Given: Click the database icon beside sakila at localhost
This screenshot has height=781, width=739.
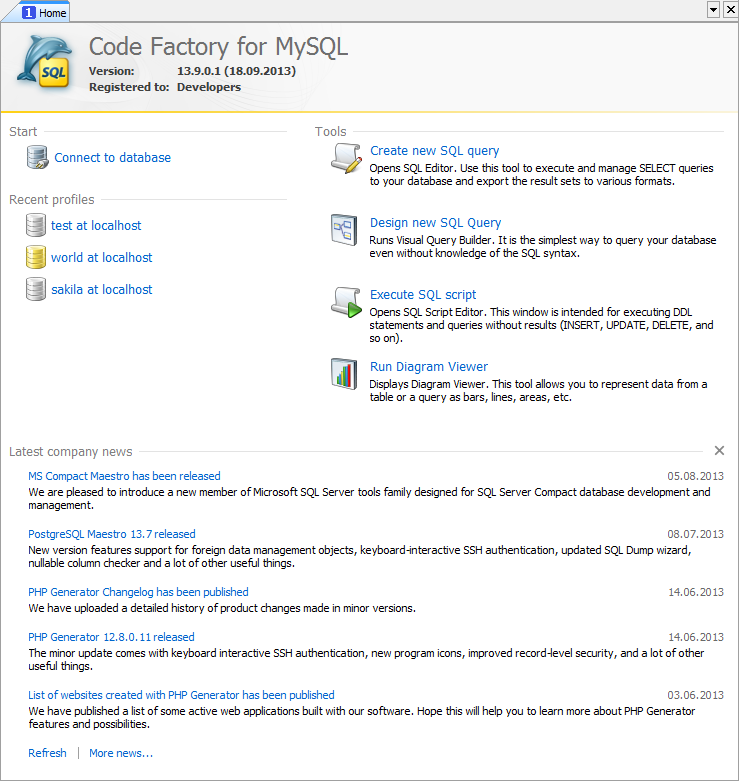Looking at the screenshot, I should pos(36,289).
